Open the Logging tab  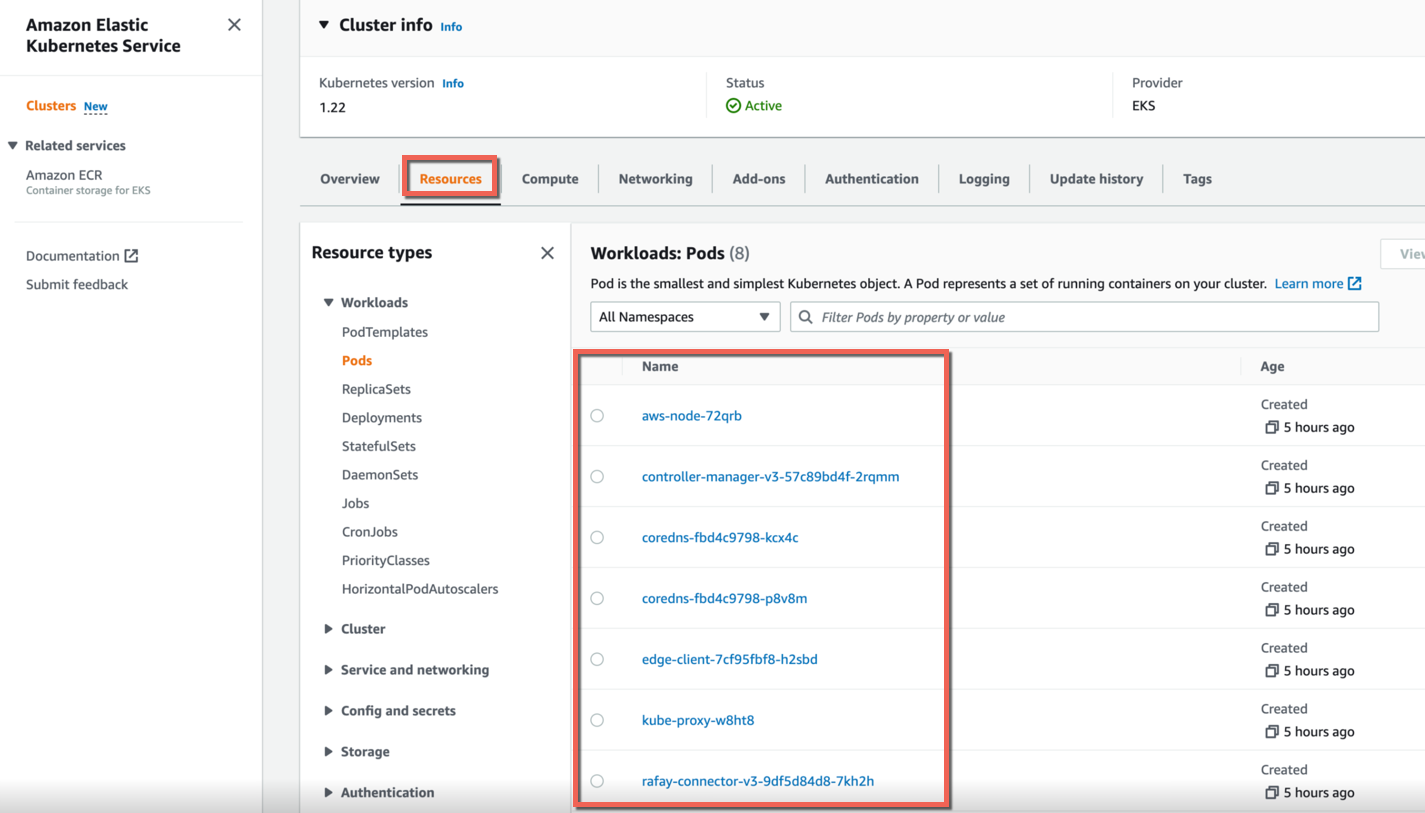(x=984, y=179)
